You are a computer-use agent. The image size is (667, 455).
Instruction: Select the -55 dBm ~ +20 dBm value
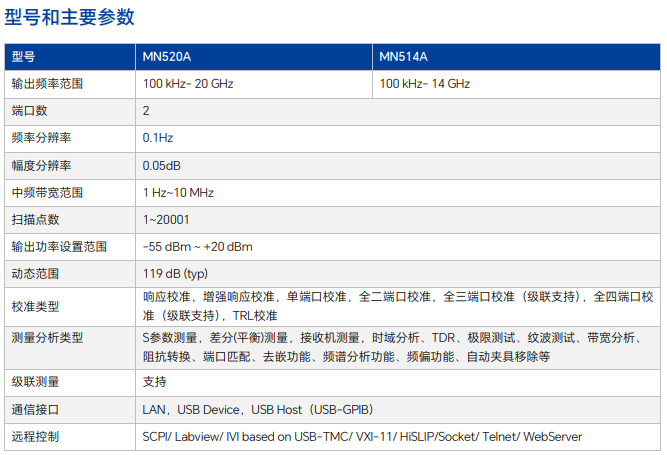[198, 246]
